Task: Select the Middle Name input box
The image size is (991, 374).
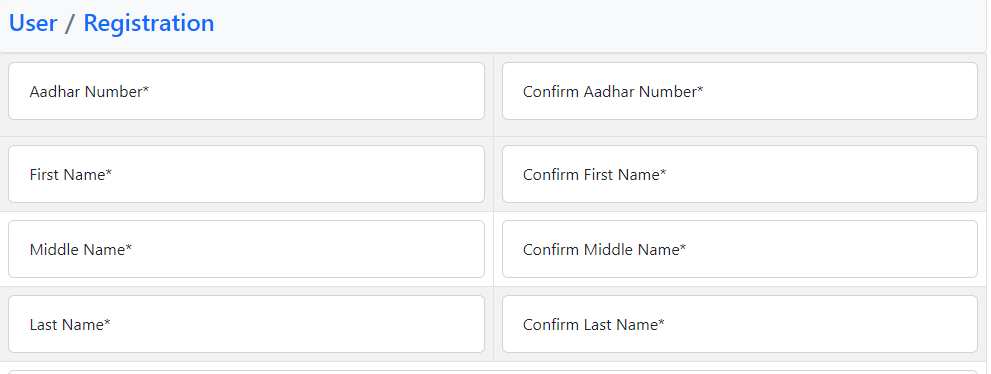Action: [246, 249]
